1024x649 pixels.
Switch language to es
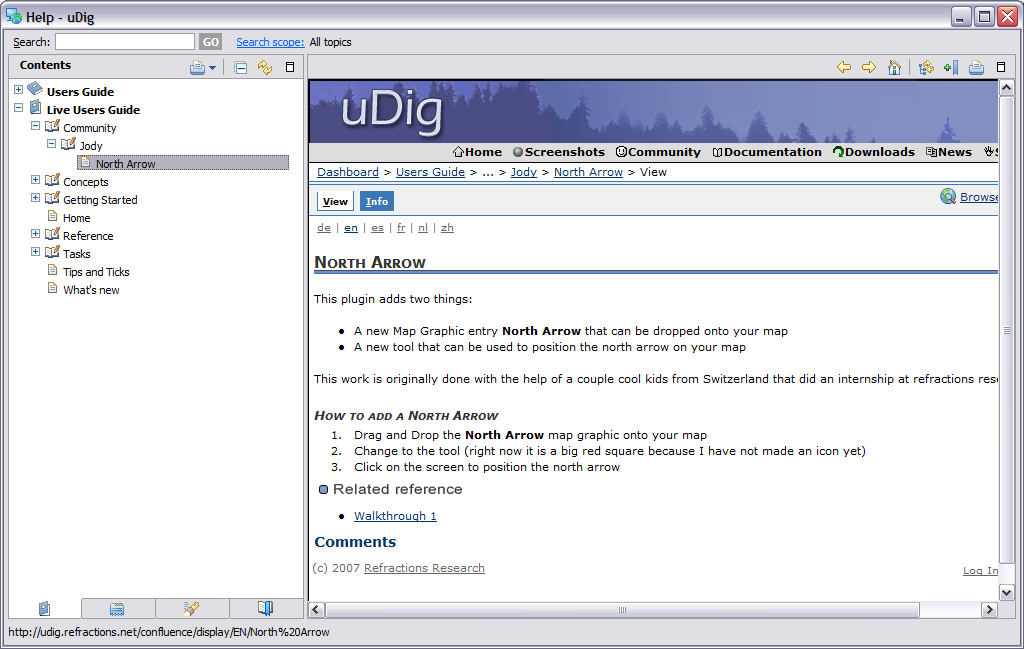[x=377, y=228]
